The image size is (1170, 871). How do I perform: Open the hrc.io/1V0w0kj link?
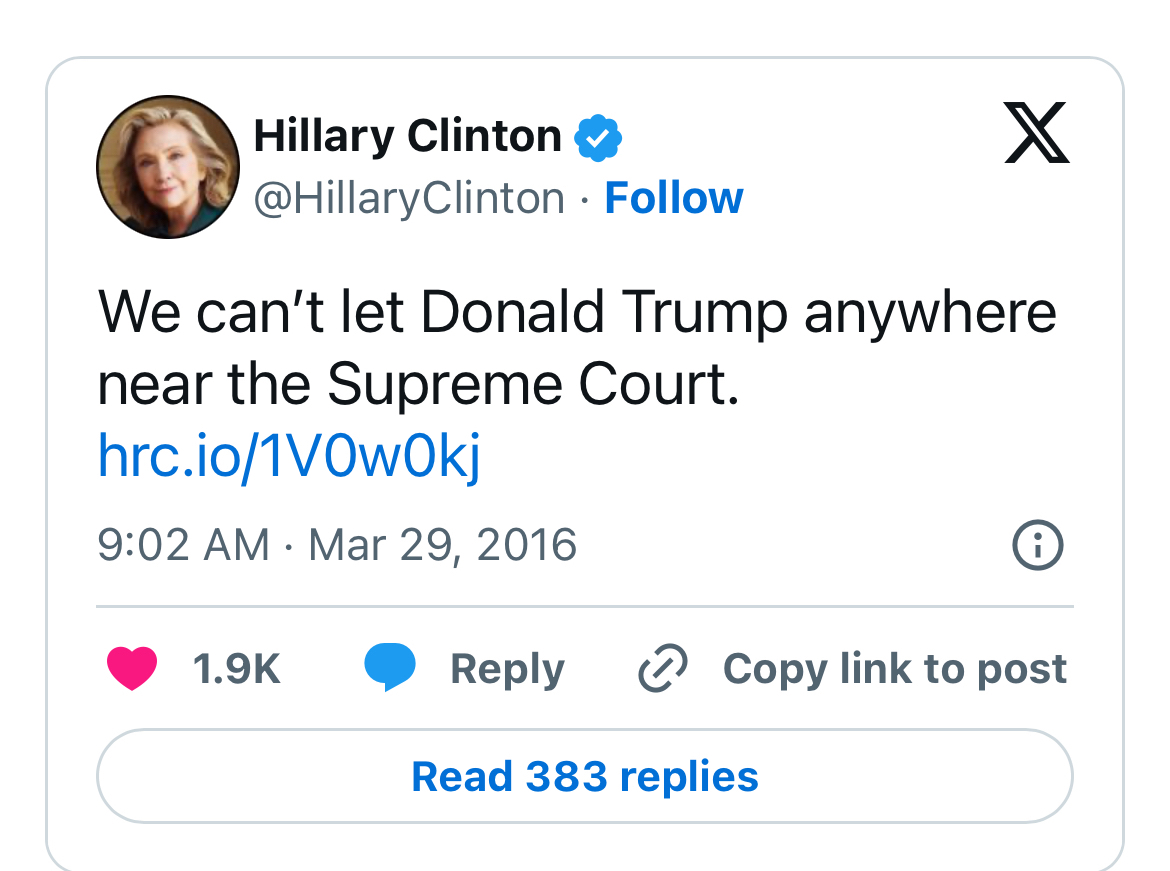[289, 457]
